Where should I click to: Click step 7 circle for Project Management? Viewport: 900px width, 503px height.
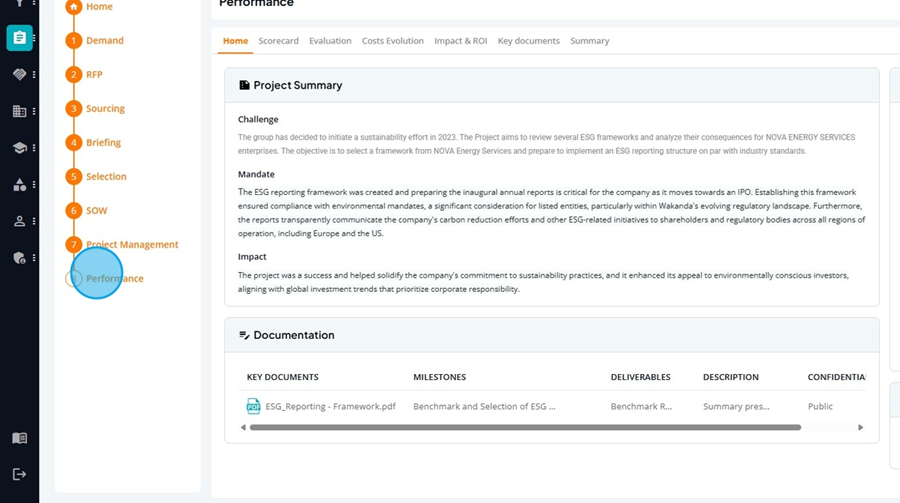[x=73, y=244]
